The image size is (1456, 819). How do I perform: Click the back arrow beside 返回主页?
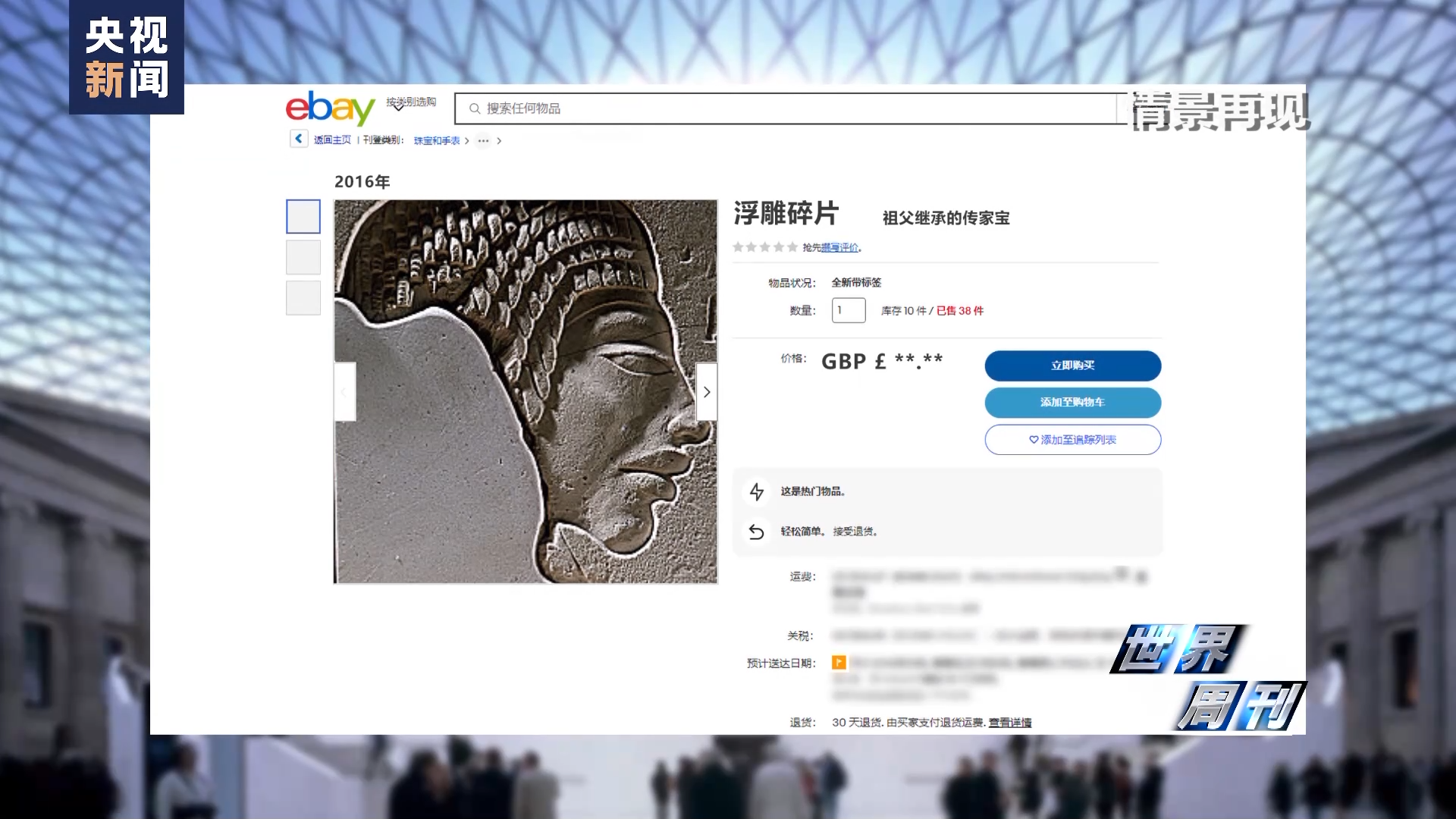point(299,139)
